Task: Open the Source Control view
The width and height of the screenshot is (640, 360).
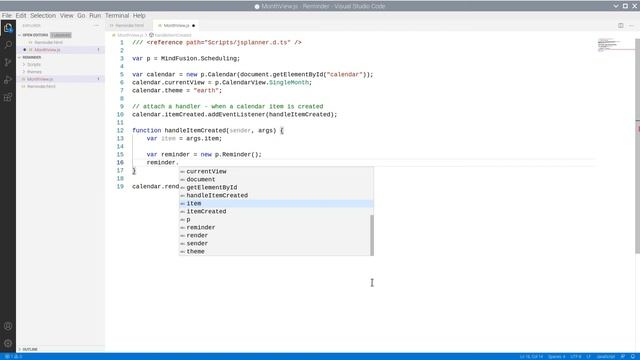Action: (x=8, y=62)
